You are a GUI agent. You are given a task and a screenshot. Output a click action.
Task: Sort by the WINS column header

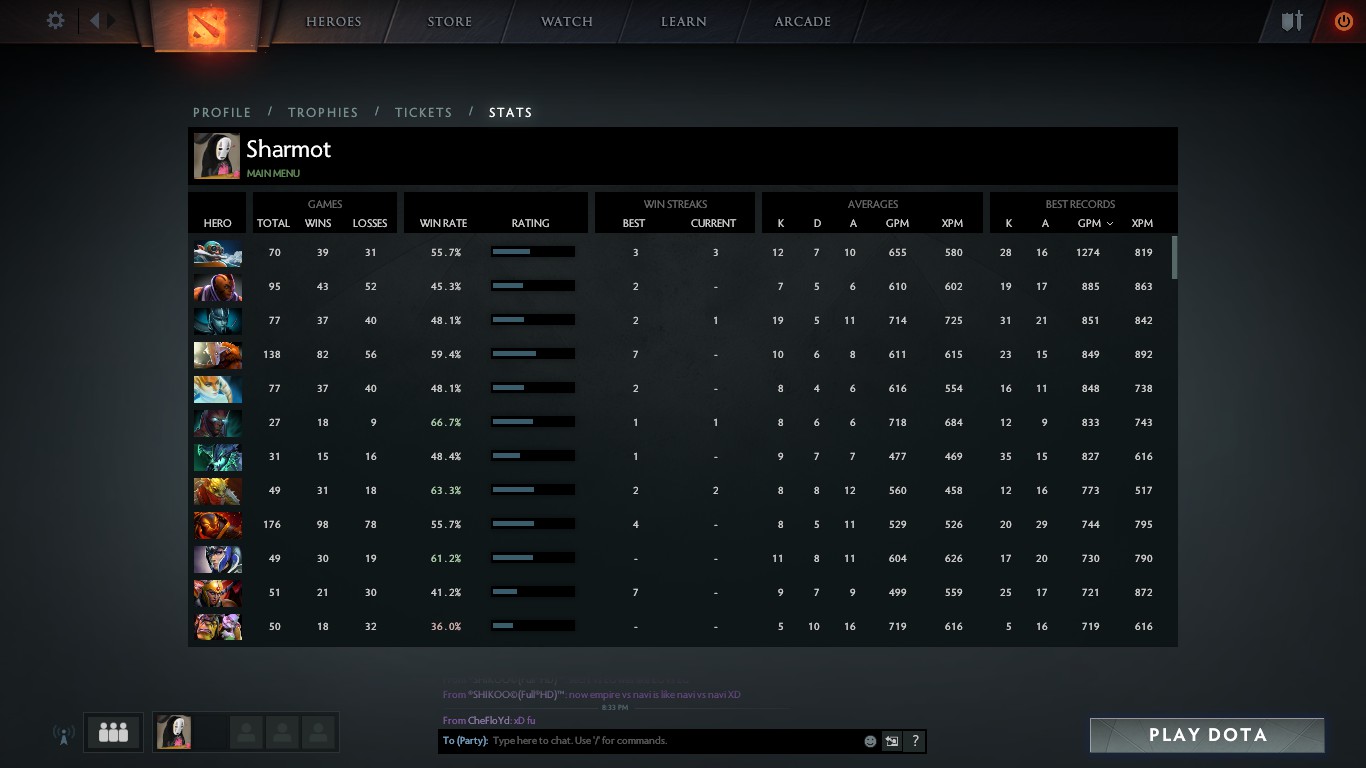click(x=318, y=223)
